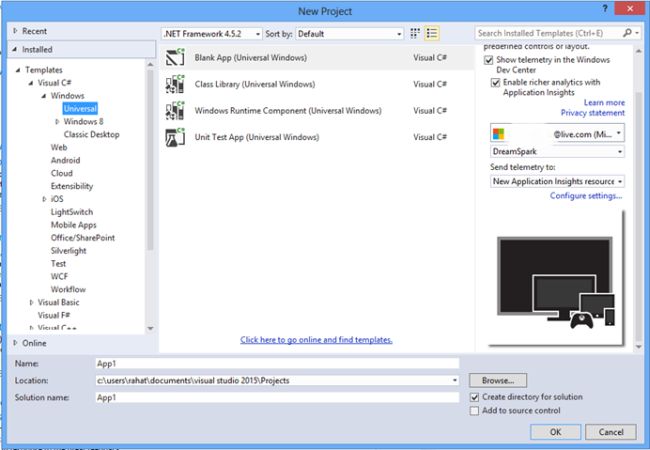Select the Cloud template category
Viewport: 650px width, 450px height.
(x=62, y=173)
